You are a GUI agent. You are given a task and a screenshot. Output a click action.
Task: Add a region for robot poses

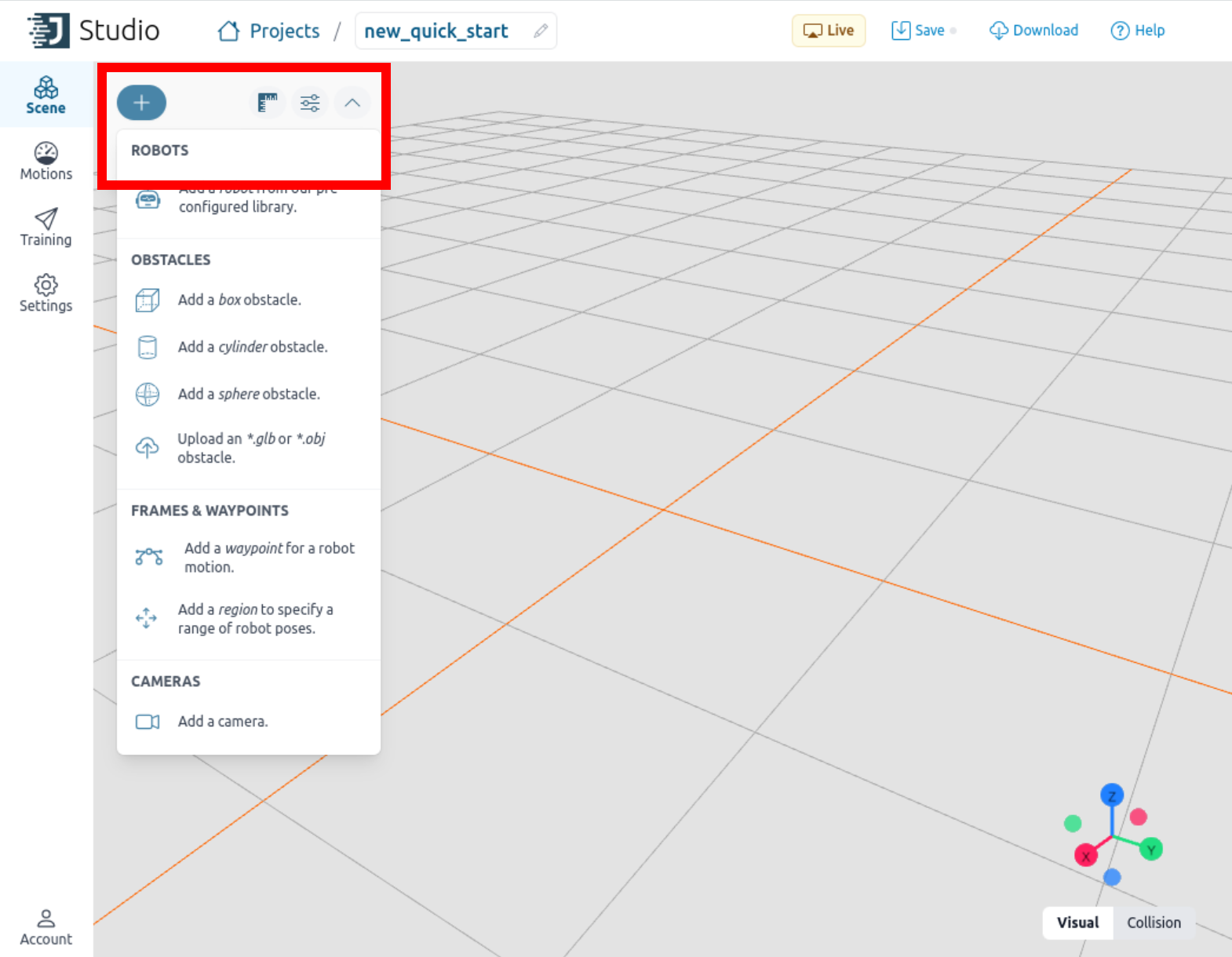pyautogui.click(x=249, y=619)
